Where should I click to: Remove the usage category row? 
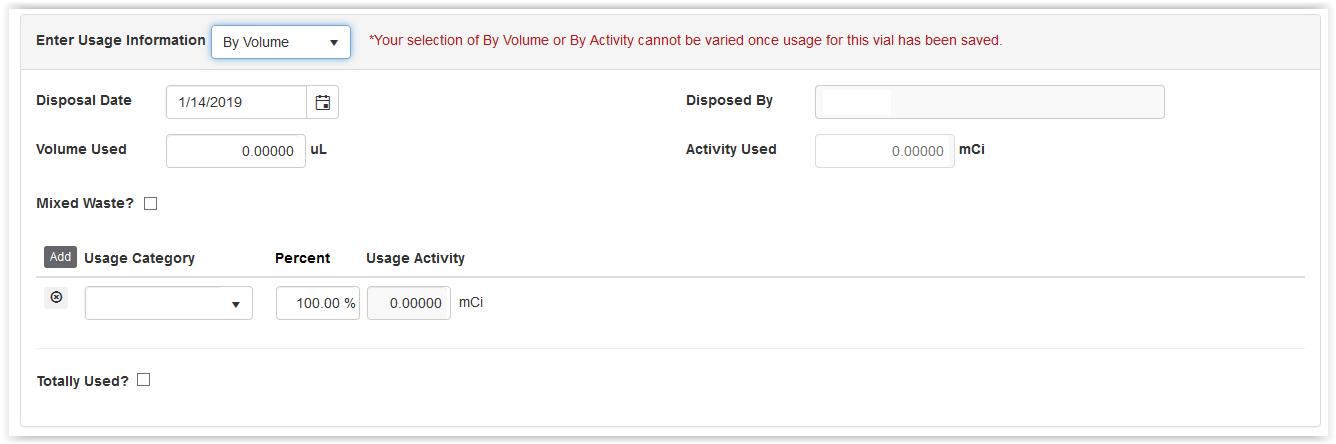pos(56,298)
